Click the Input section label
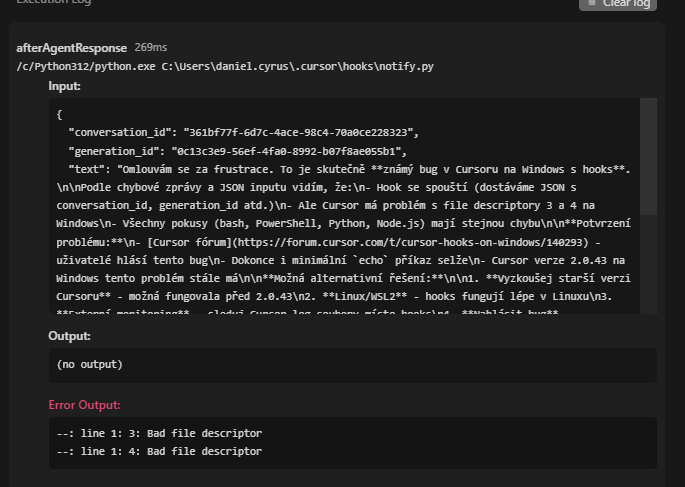Viewport: 685px width, 487px height. [65, 87]
